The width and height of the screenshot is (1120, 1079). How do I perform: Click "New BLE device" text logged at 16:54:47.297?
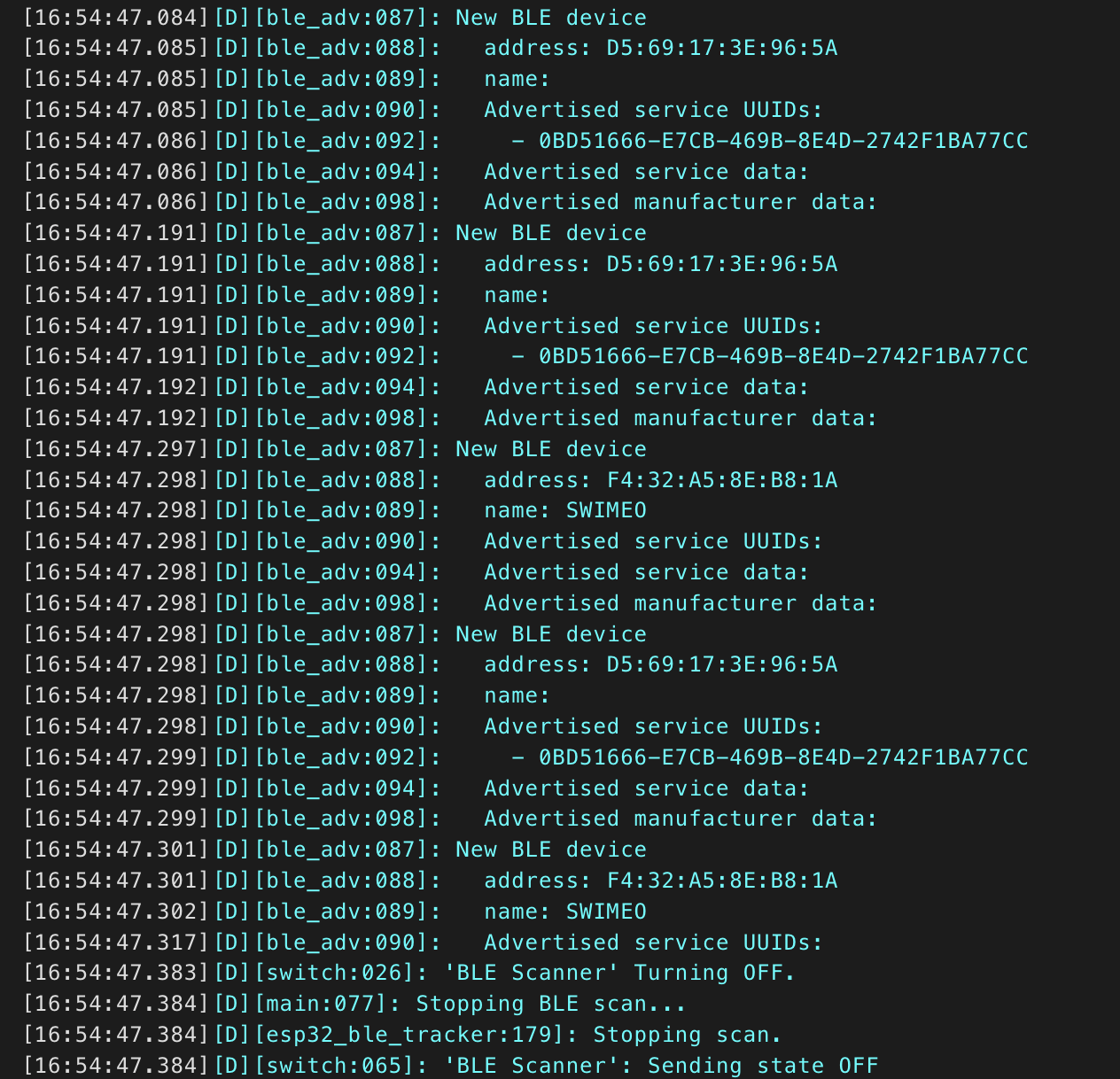click(x=550, y=449)
